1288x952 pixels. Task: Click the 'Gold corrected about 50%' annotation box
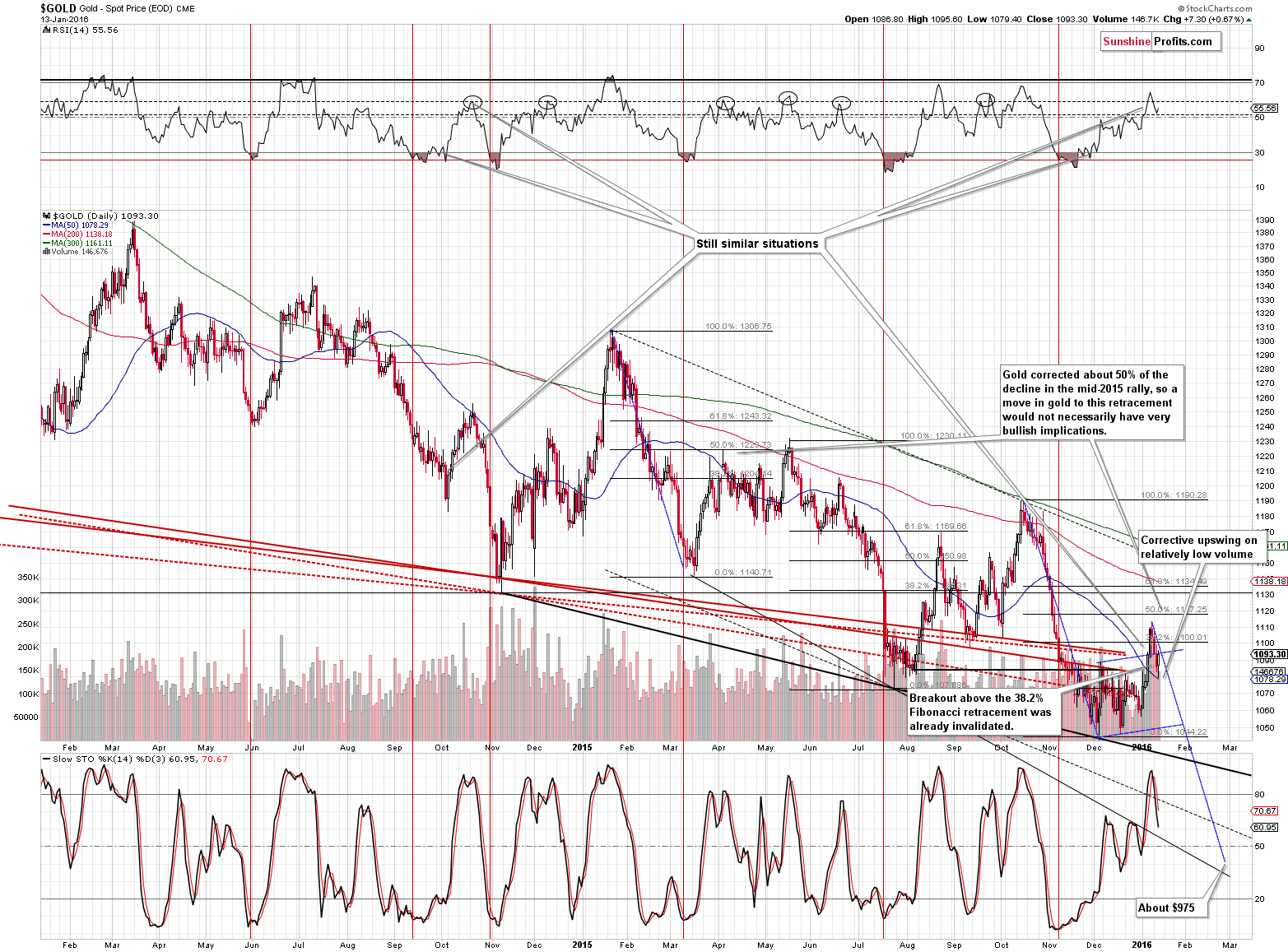(x=1091, y=402)
